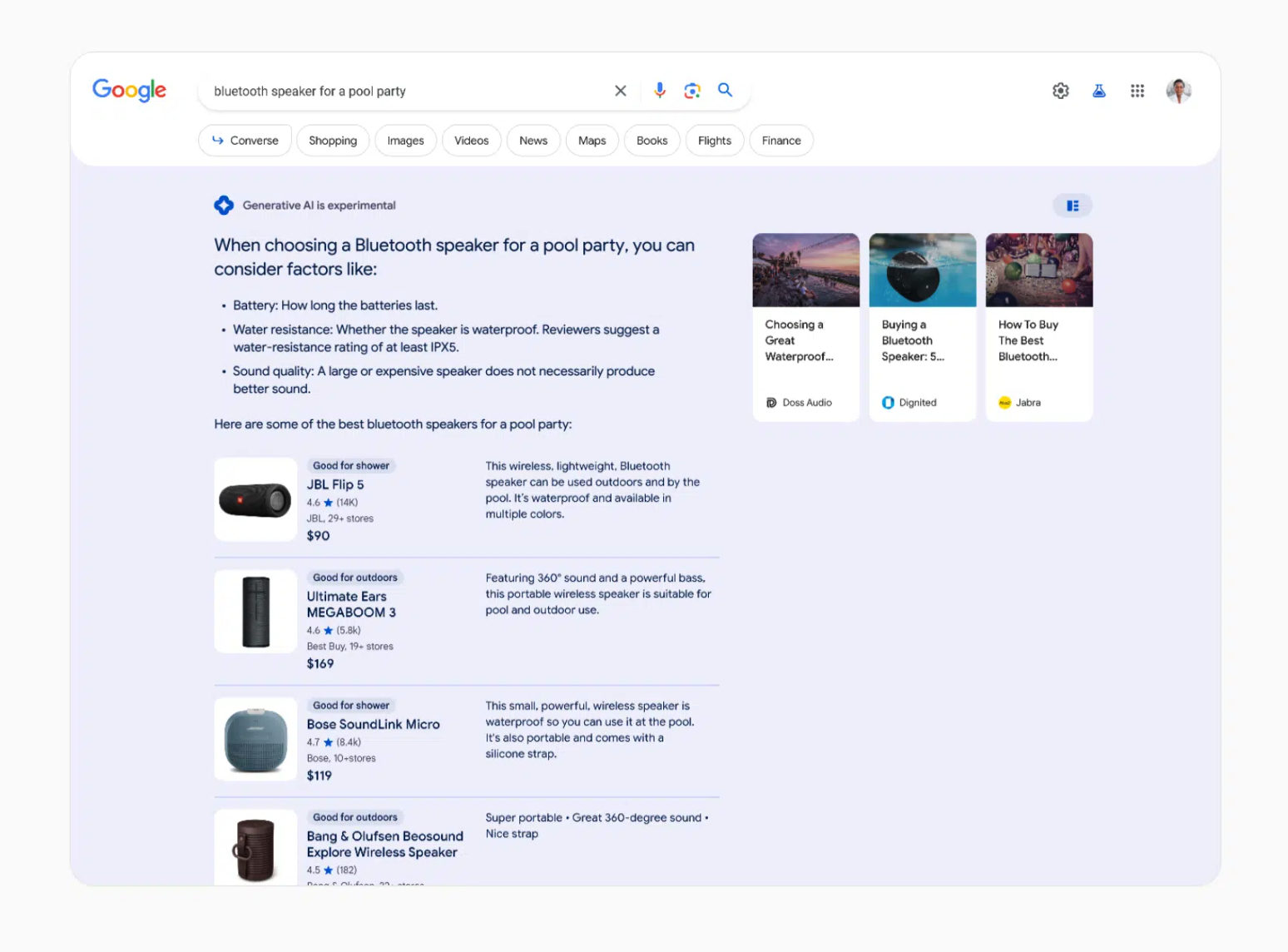Click the Google logo
The height and width of the screenshot is (952, 1288).
(129, 90)
